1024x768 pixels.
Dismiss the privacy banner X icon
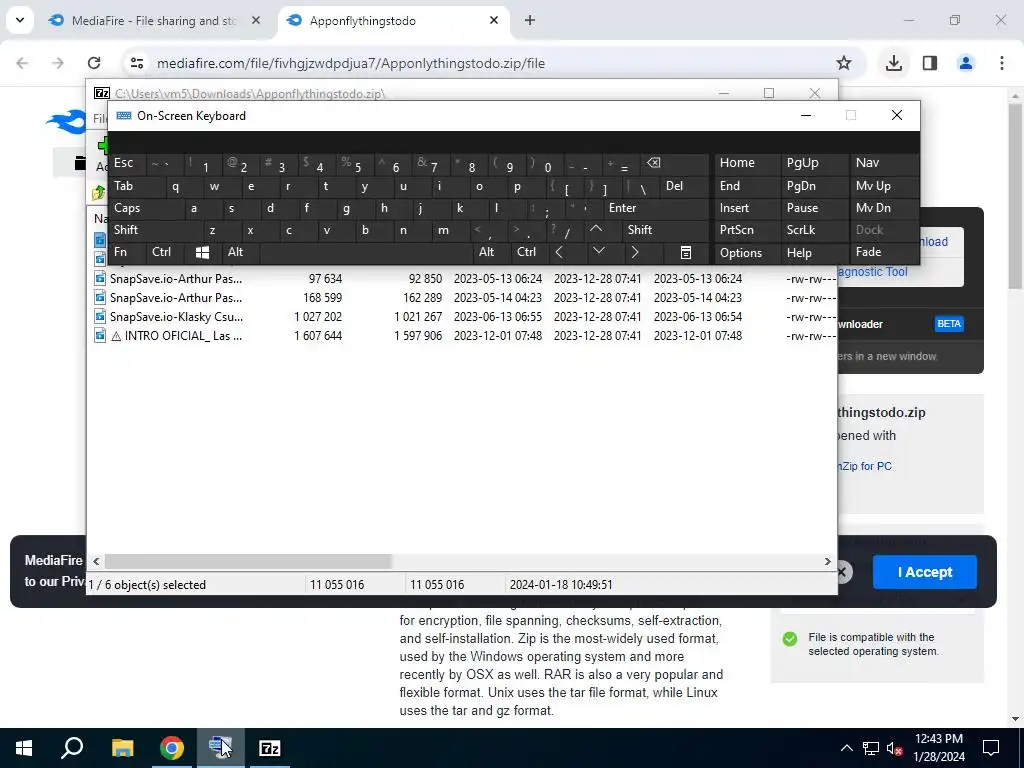[842, 573]
